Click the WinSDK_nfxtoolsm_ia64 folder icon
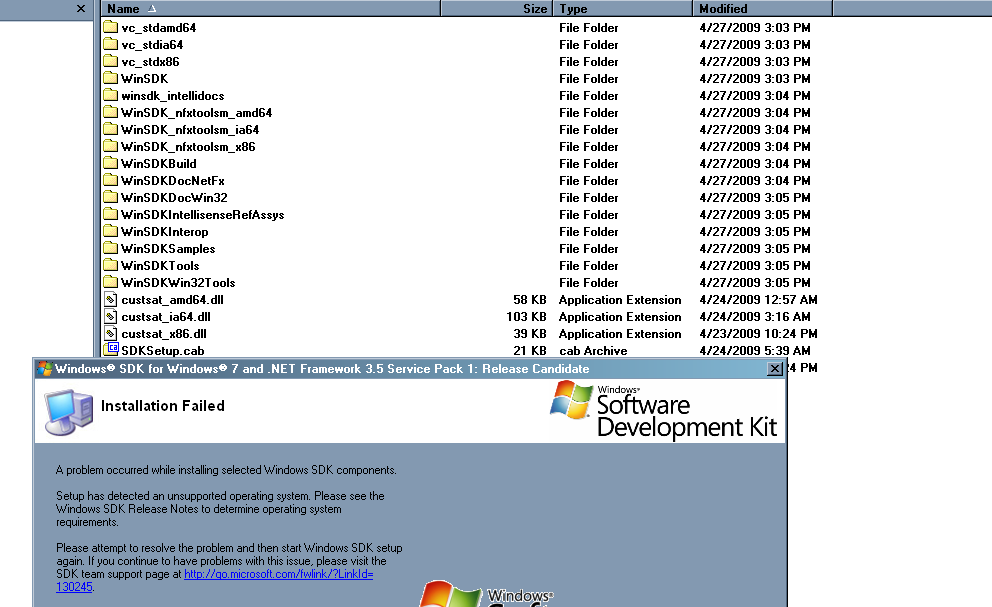Viewport: 992px width, 607px height. point(111,129)
